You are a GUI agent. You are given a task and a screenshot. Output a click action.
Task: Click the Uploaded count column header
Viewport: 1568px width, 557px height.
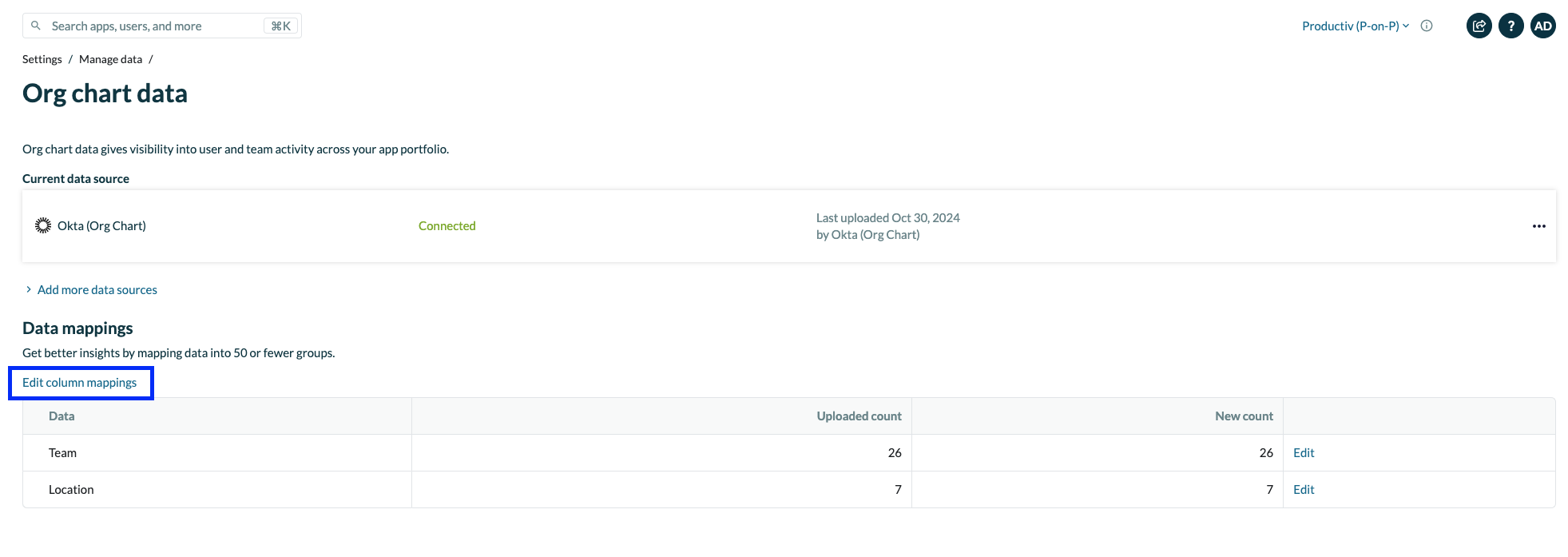pyautogui.click(x=858, y=416)
